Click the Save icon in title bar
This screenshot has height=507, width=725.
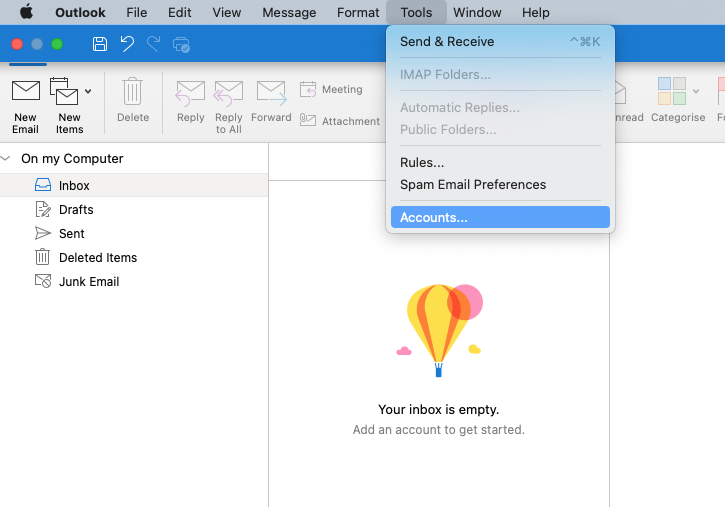tap(100, 44)
